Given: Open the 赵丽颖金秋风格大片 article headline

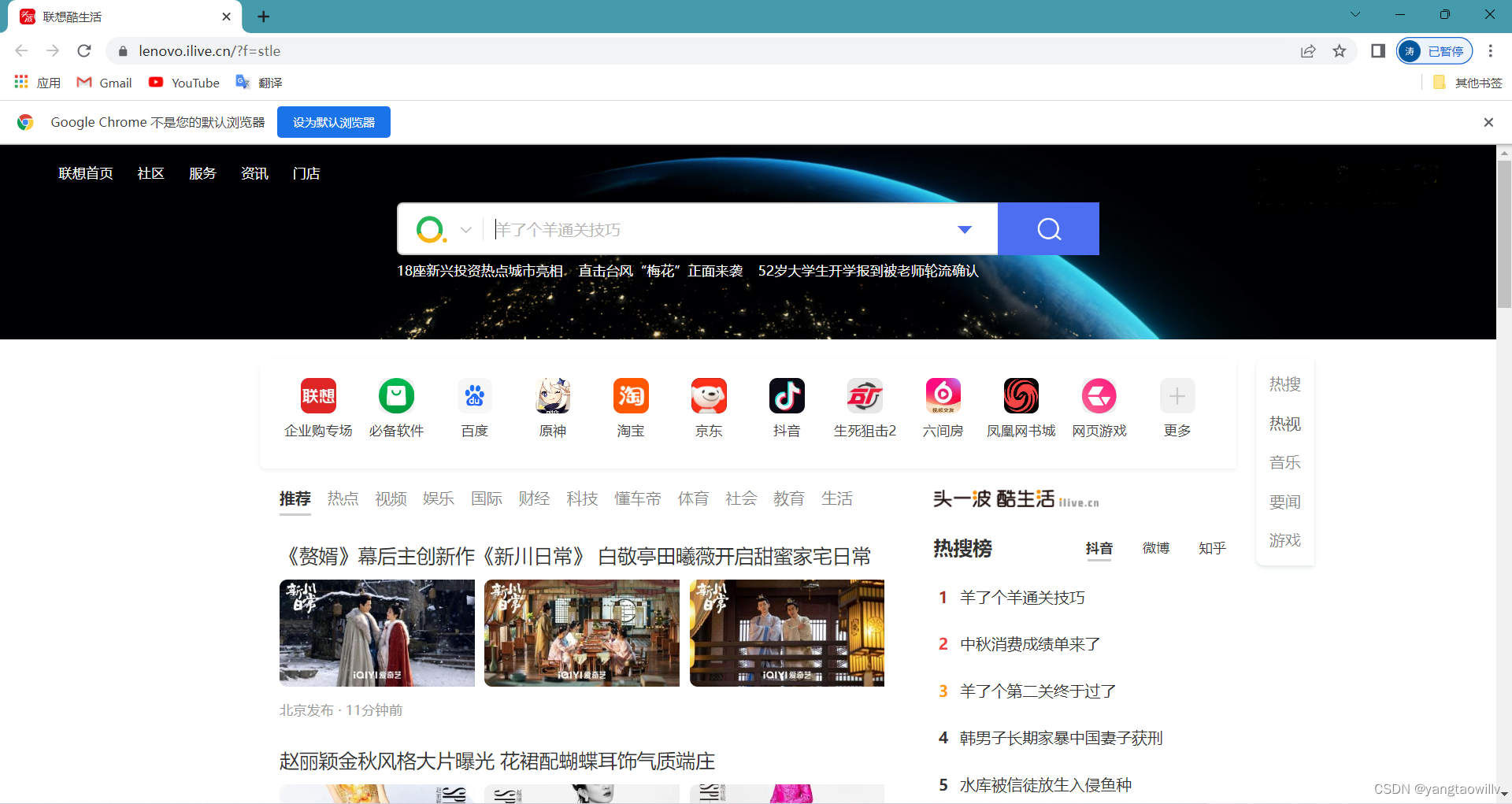Looking at the screenshot, I should [498, 761].
